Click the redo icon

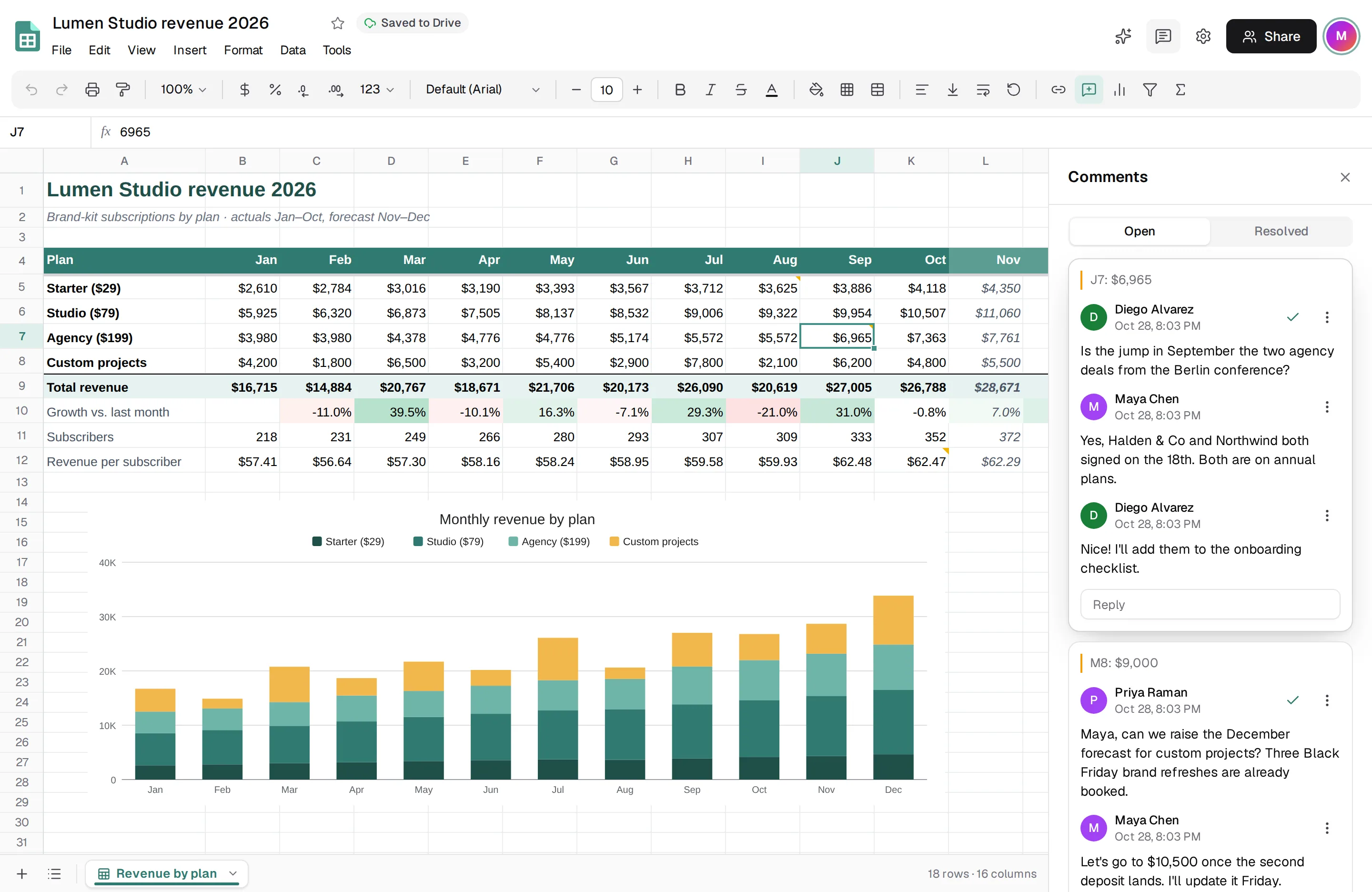pyautogui.click(x=61, y=90)
